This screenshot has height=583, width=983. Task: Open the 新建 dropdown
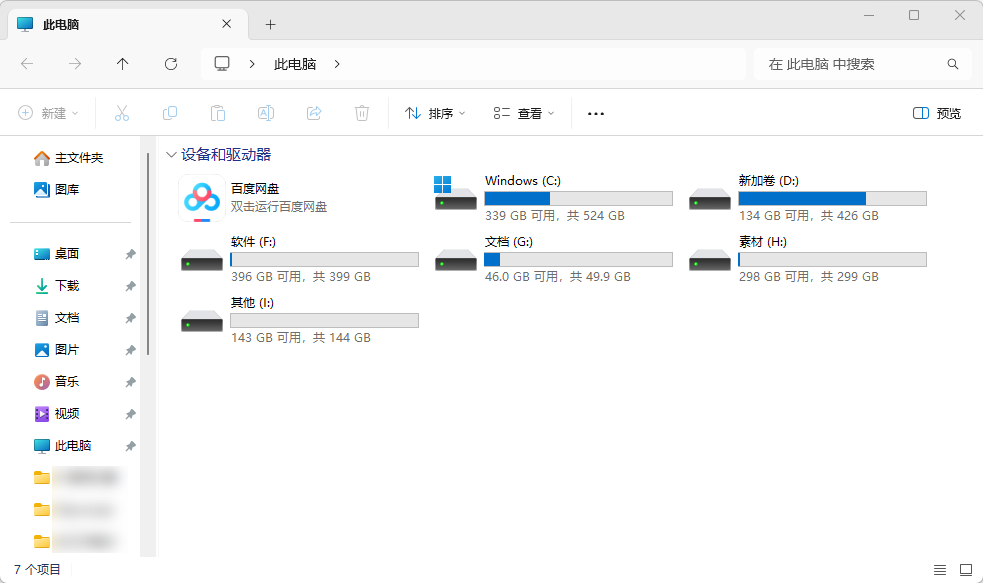coord(48,113)
